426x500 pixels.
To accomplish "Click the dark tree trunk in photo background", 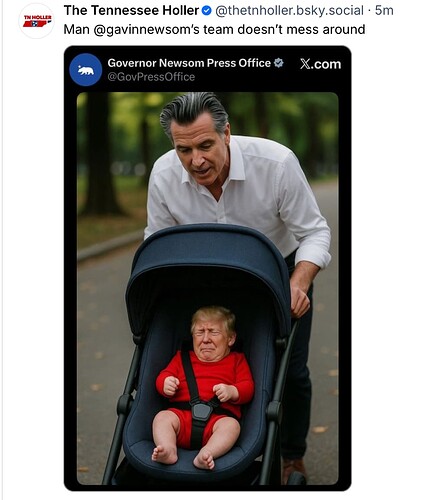I will (x=100, y=153).
